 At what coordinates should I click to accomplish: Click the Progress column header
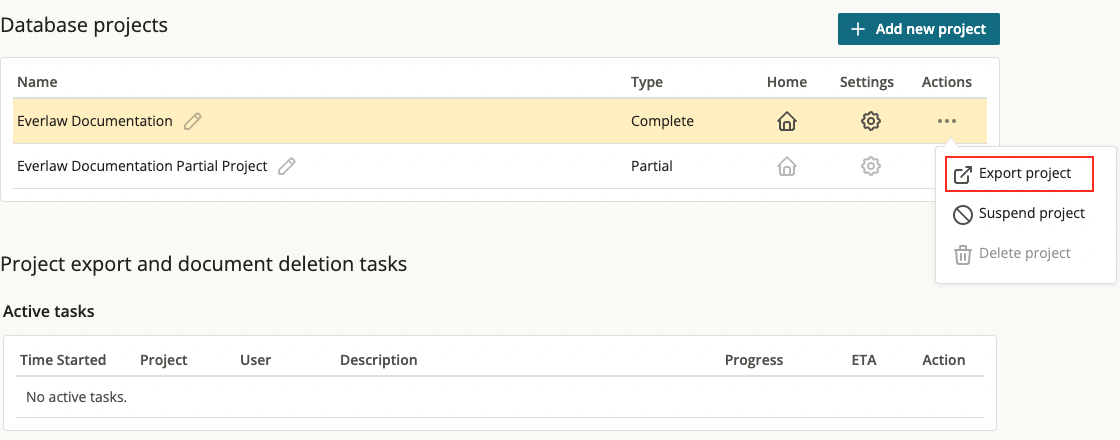click(x=754, y=360)
